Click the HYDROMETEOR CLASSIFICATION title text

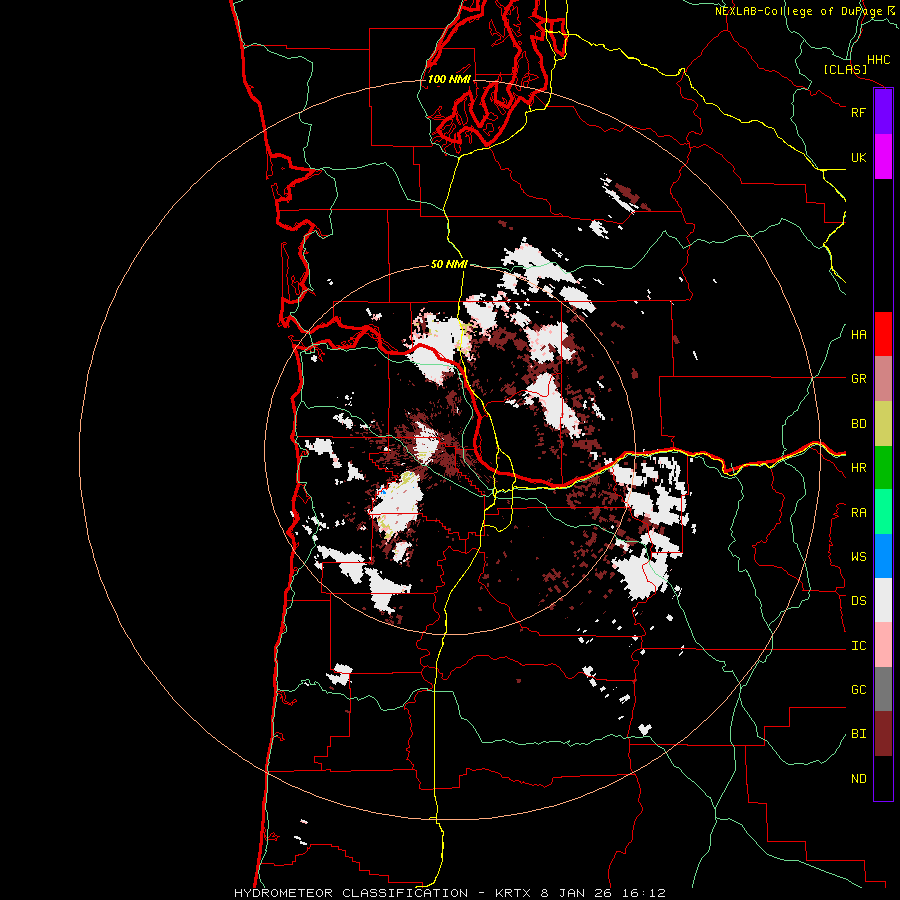tap(351, 893)
